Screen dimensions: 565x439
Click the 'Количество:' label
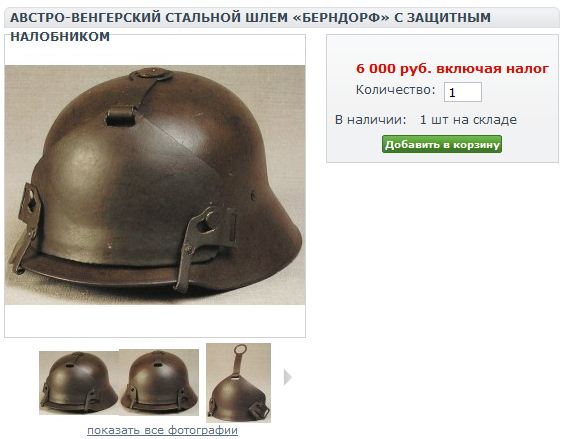coord(396,90)
